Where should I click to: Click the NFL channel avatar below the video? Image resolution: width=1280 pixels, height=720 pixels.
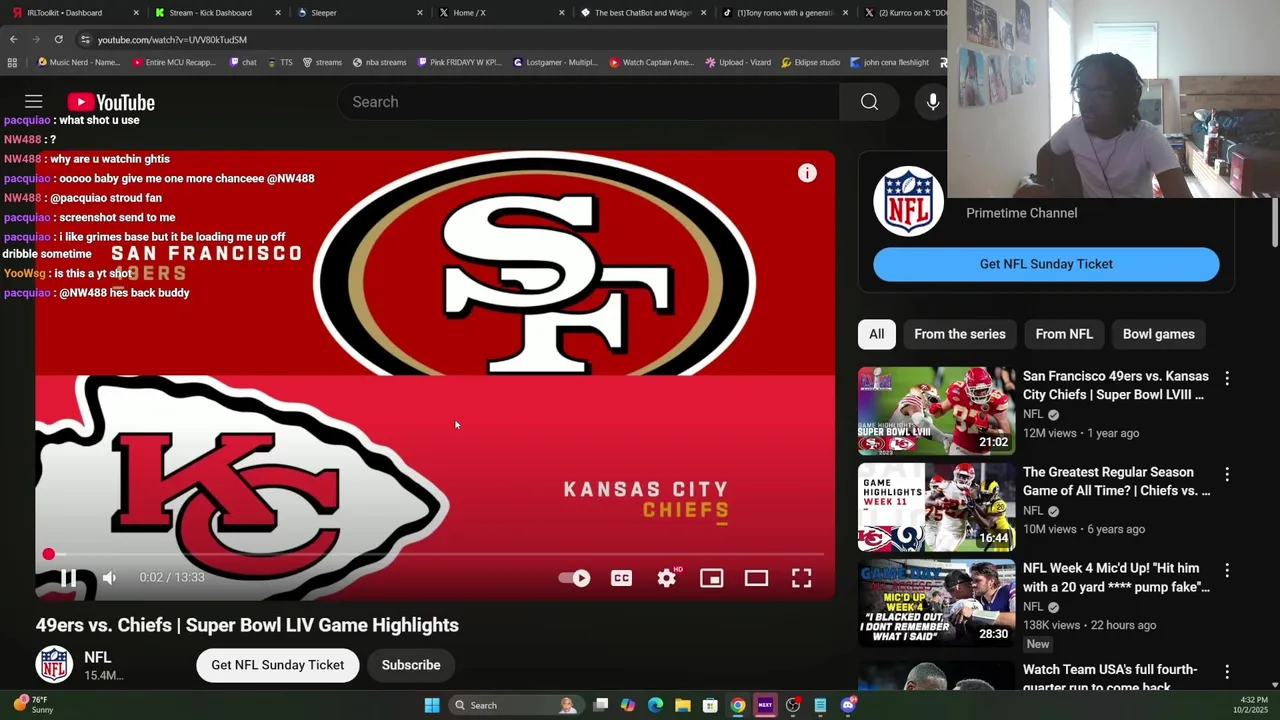(x=54, y=665)
